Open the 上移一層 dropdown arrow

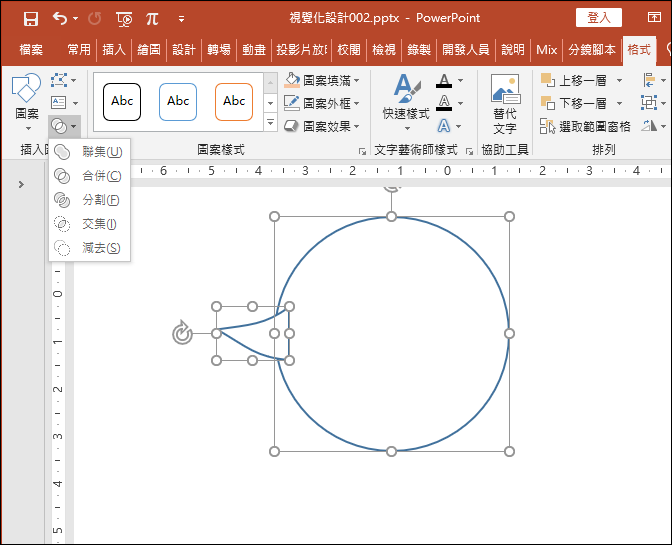619,80
